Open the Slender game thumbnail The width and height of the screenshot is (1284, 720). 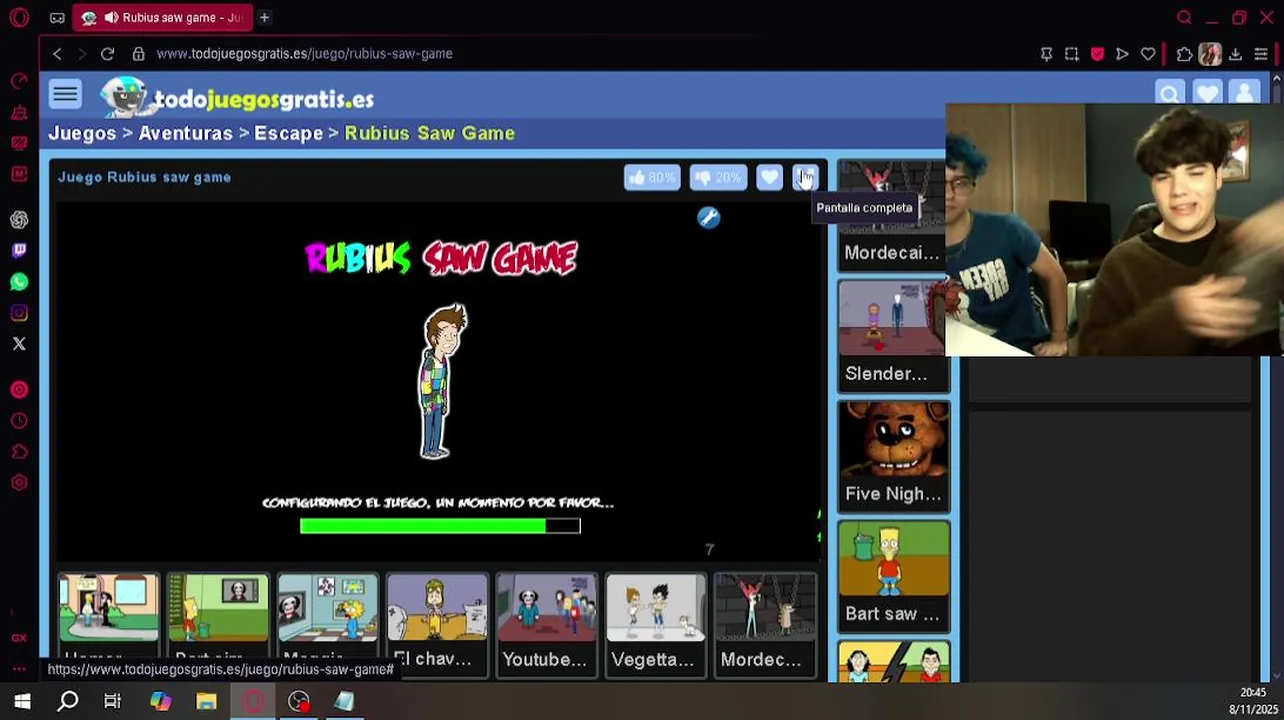point(892,335)
